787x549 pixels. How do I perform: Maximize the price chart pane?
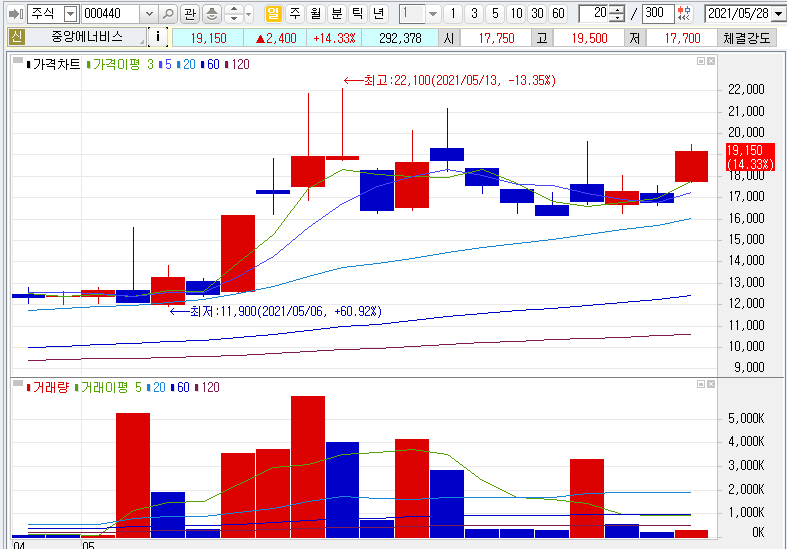(701, 61)
